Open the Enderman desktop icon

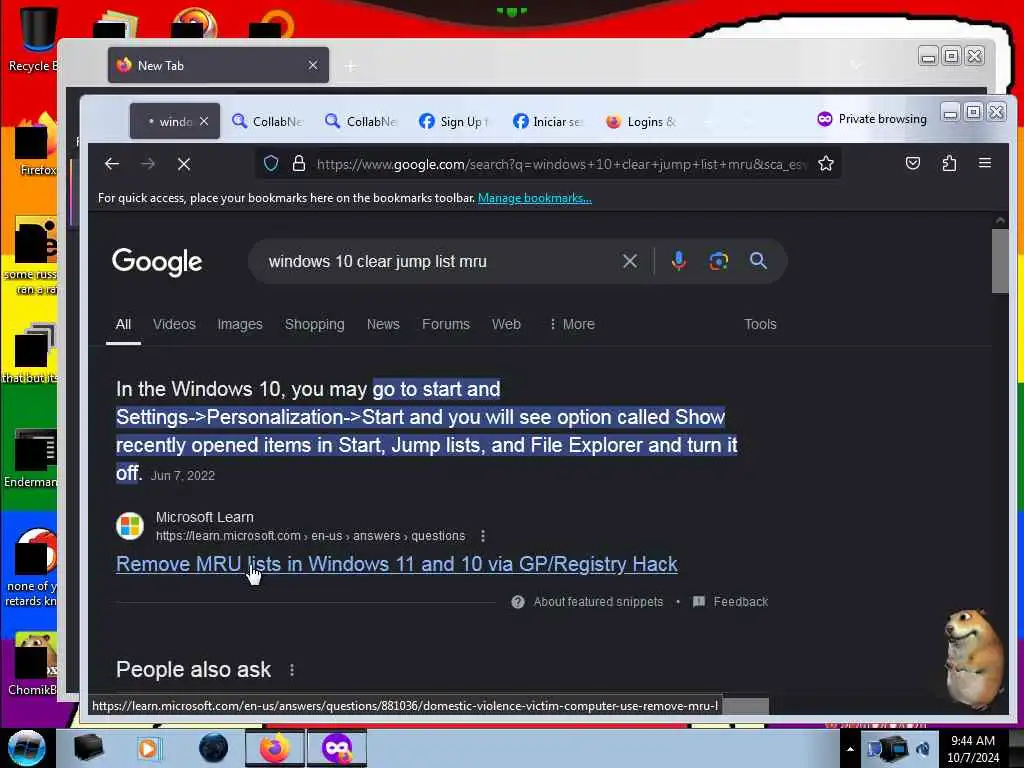pyautogui.click(x=31, y=459)
